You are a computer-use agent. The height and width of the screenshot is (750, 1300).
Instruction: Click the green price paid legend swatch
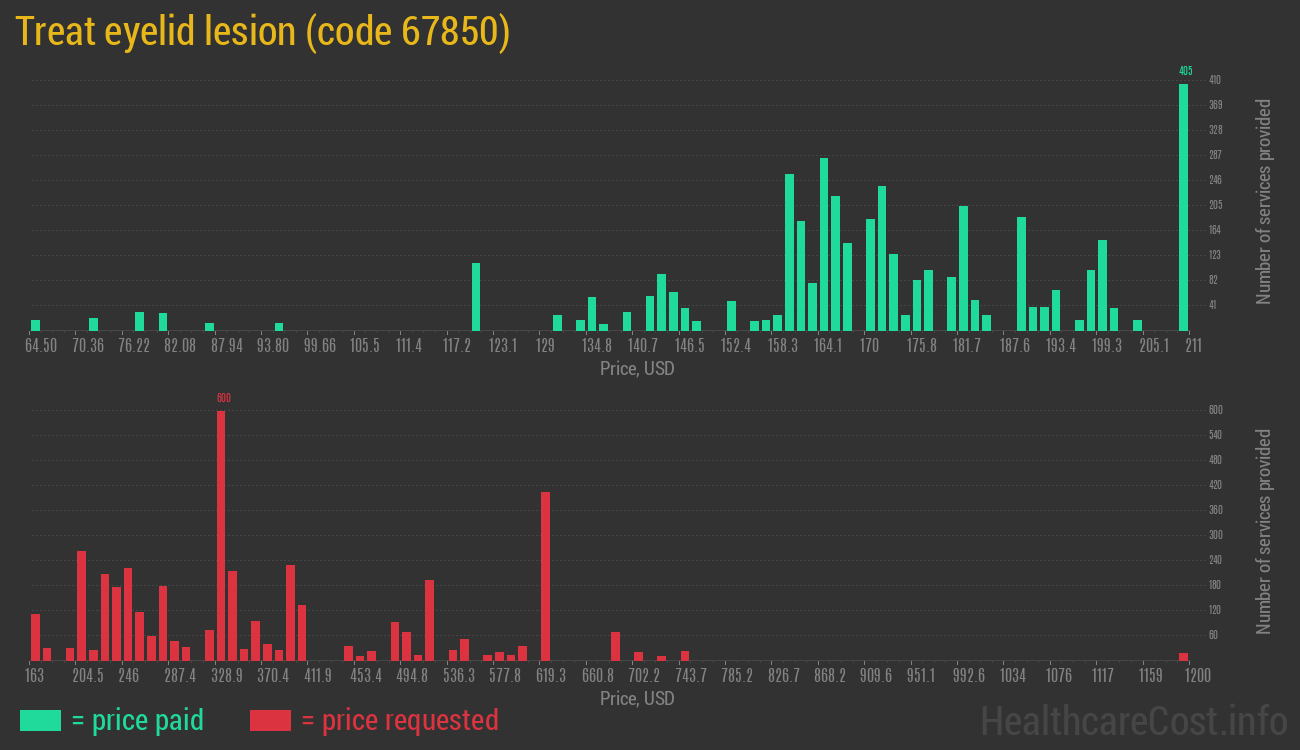click(x=40, y=720)
